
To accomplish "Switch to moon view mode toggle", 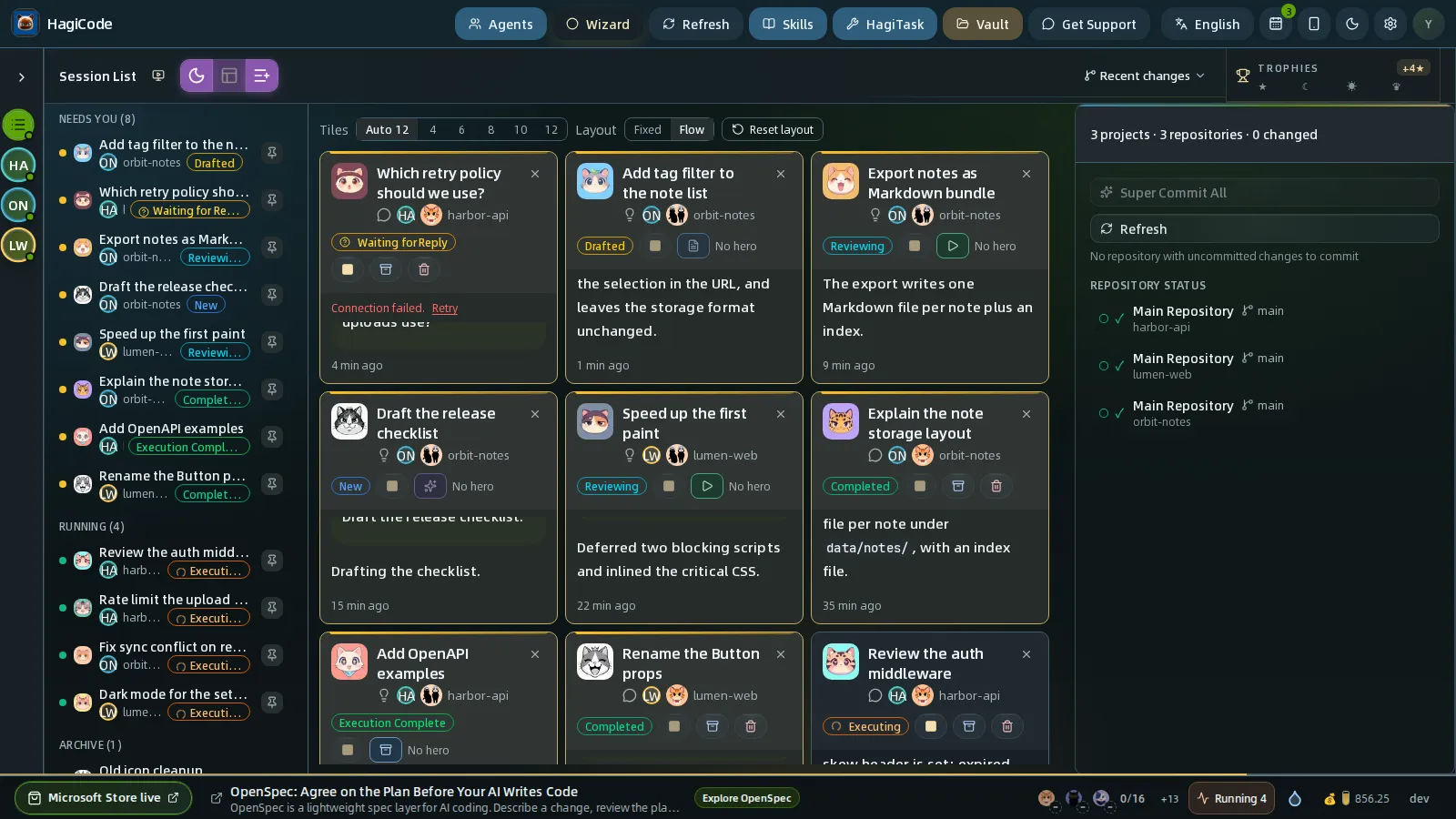I will (x=197, y=76).
